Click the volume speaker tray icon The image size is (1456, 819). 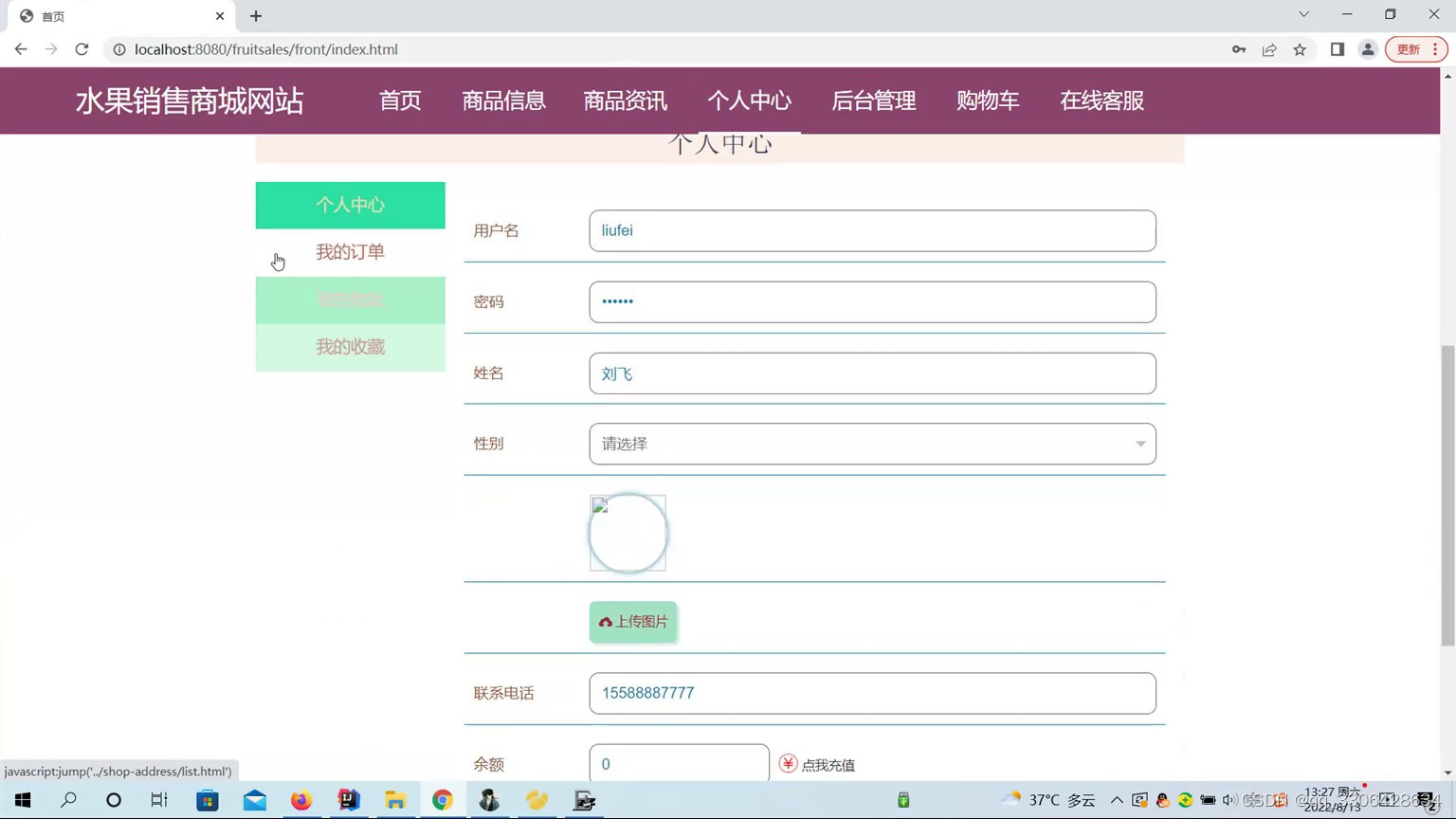click(1229, 800)
